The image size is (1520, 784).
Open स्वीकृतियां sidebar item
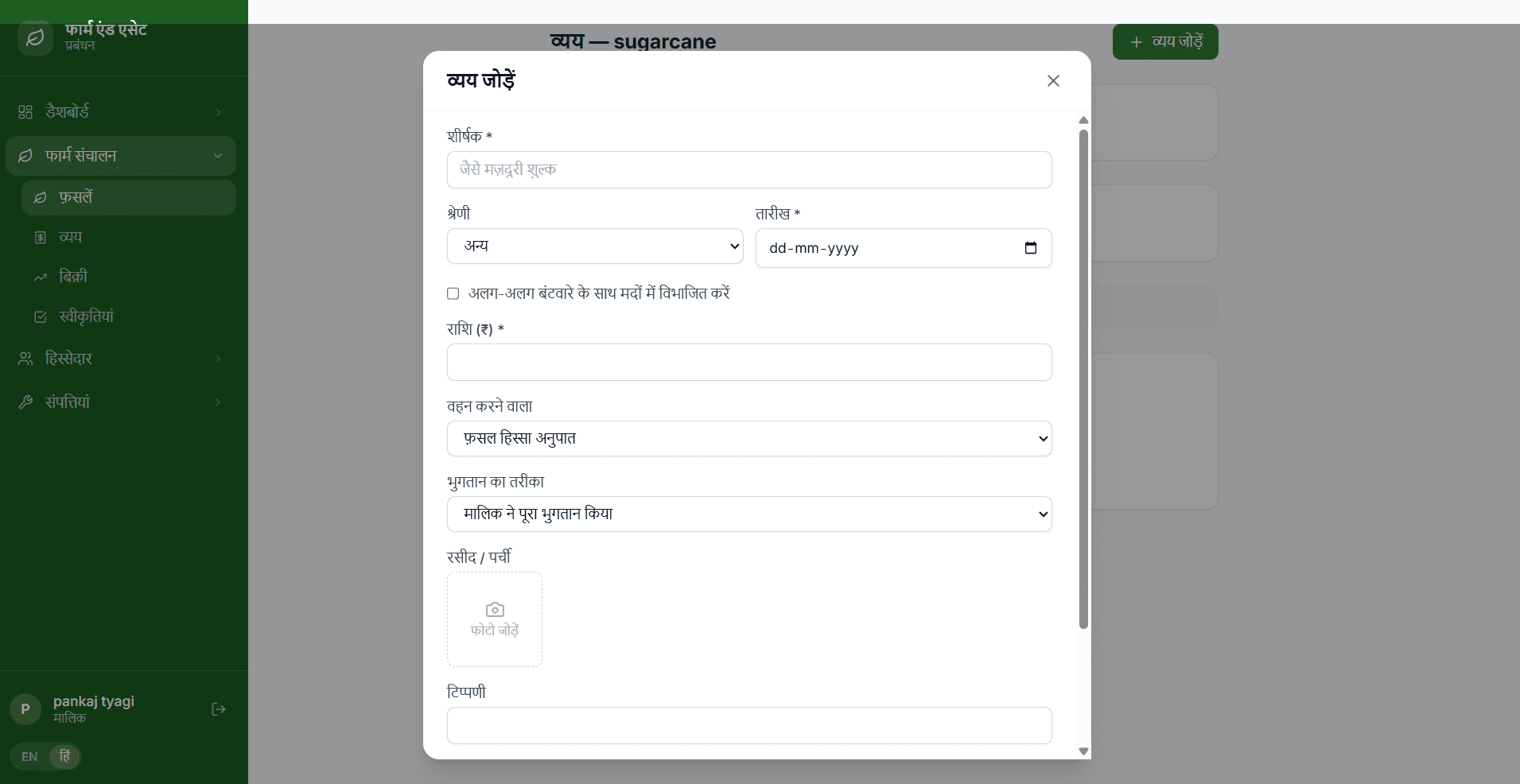click(x=129, y=316)
